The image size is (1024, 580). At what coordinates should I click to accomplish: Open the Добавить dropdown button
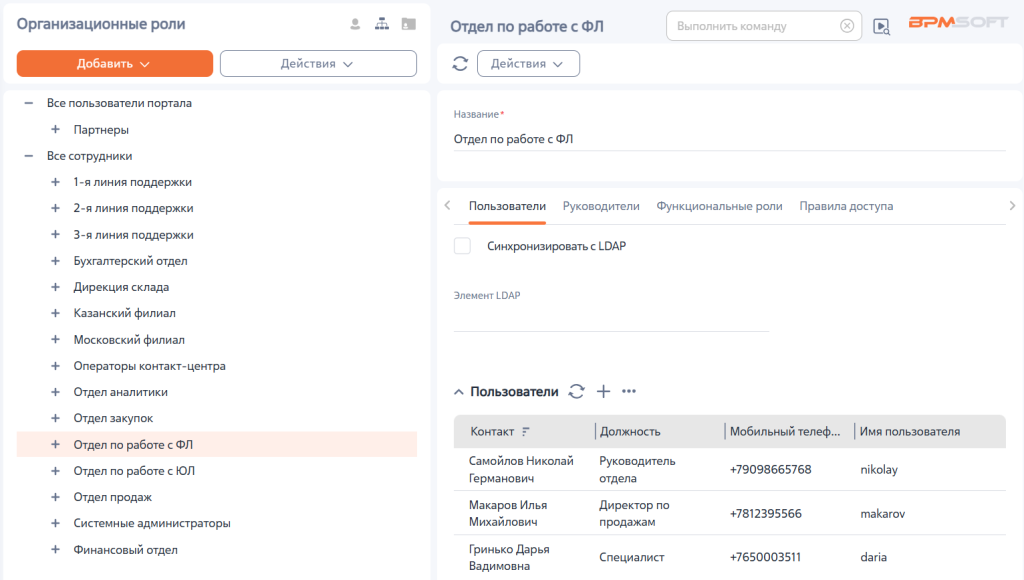(x=115, y=63)
